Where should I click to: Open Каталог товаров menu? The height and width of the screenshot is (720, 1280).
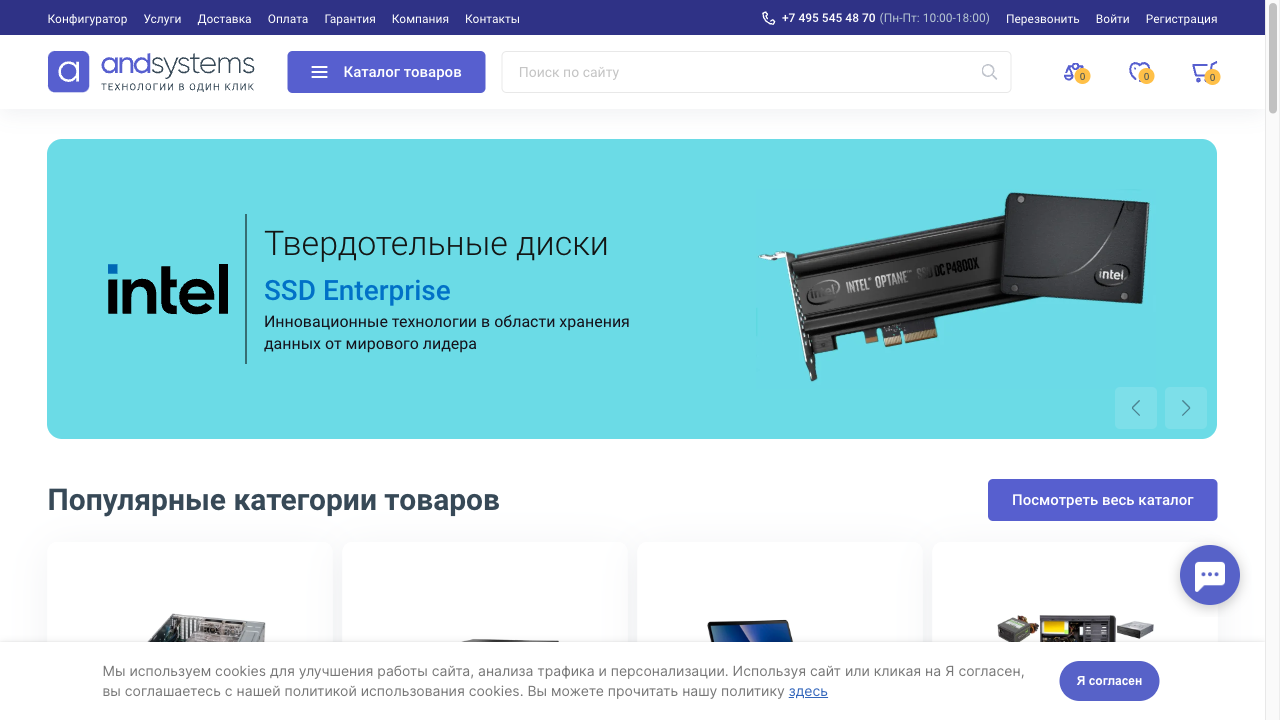386,72
